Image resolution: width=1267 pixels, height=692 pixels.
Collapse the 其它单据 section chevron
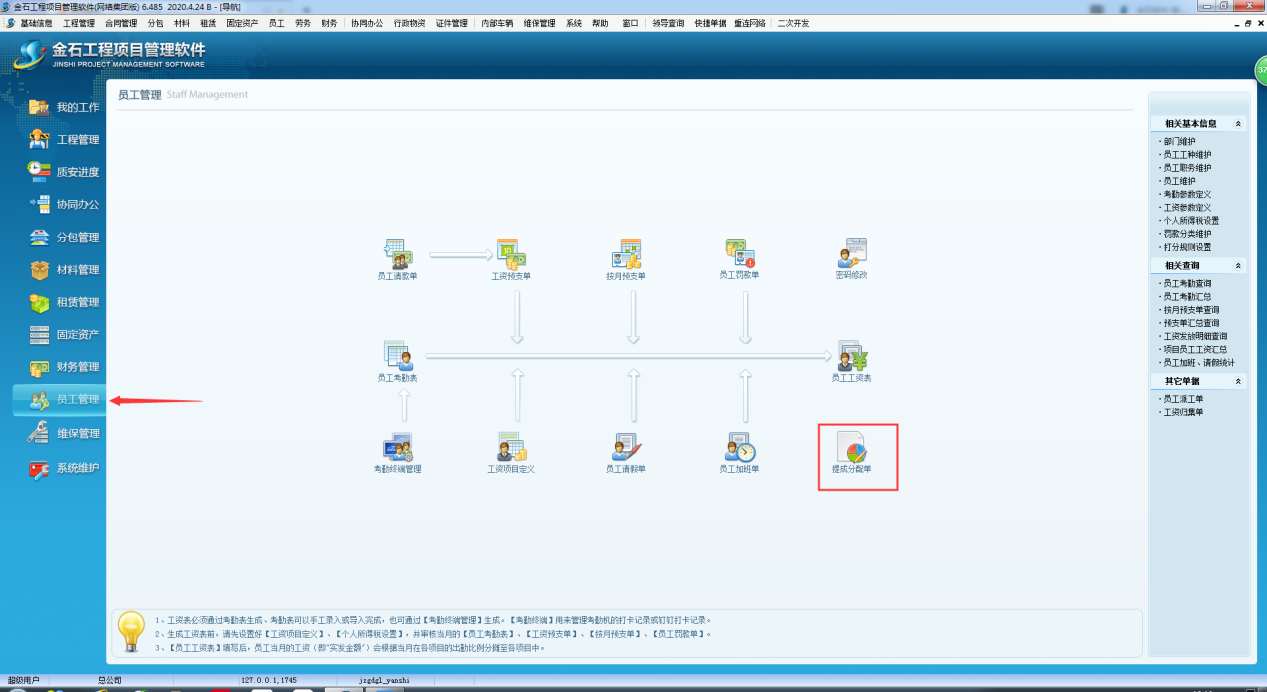click(1238, 382)
